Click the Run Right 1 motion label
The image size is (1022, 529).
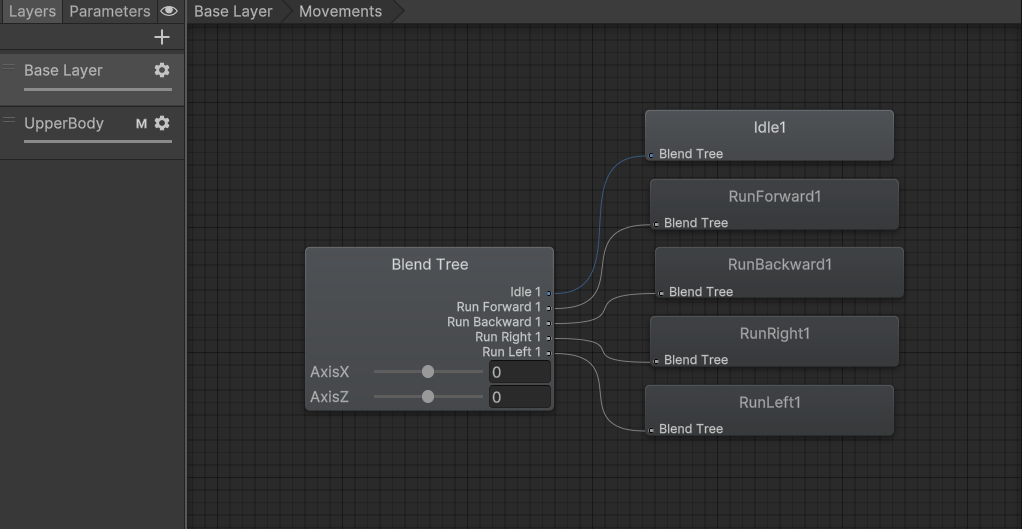pos(508,337)
